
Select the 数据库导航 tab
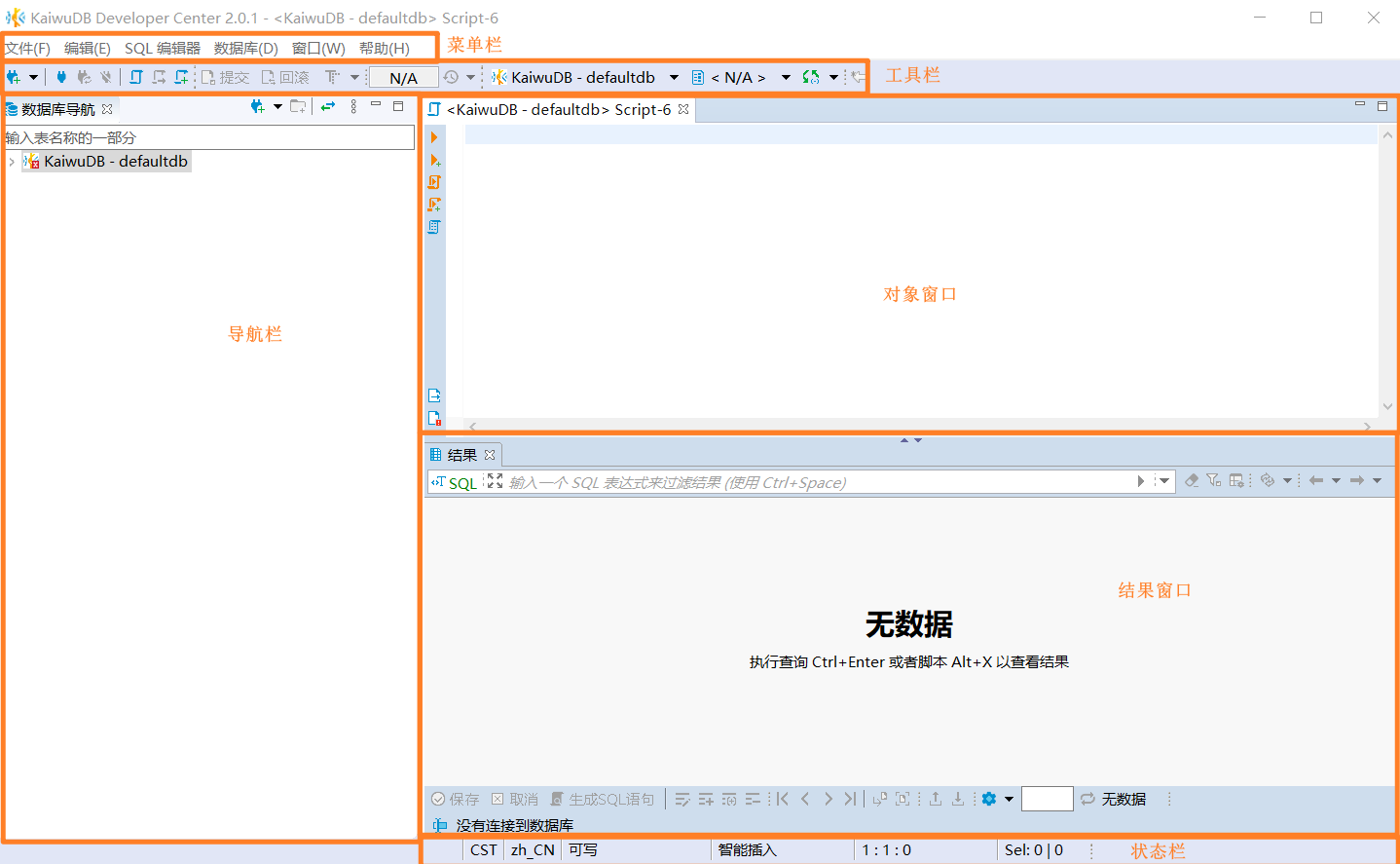(x=58, y=109)
